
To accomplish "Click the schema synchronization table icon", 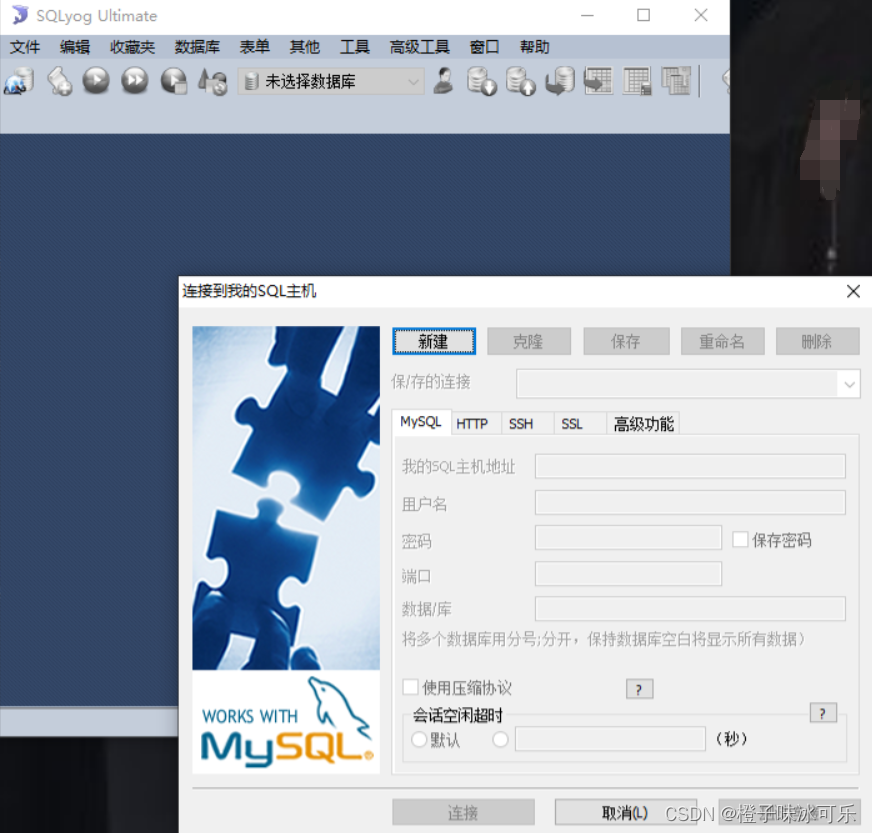I will pyautogui.click(x=598, y=81).
